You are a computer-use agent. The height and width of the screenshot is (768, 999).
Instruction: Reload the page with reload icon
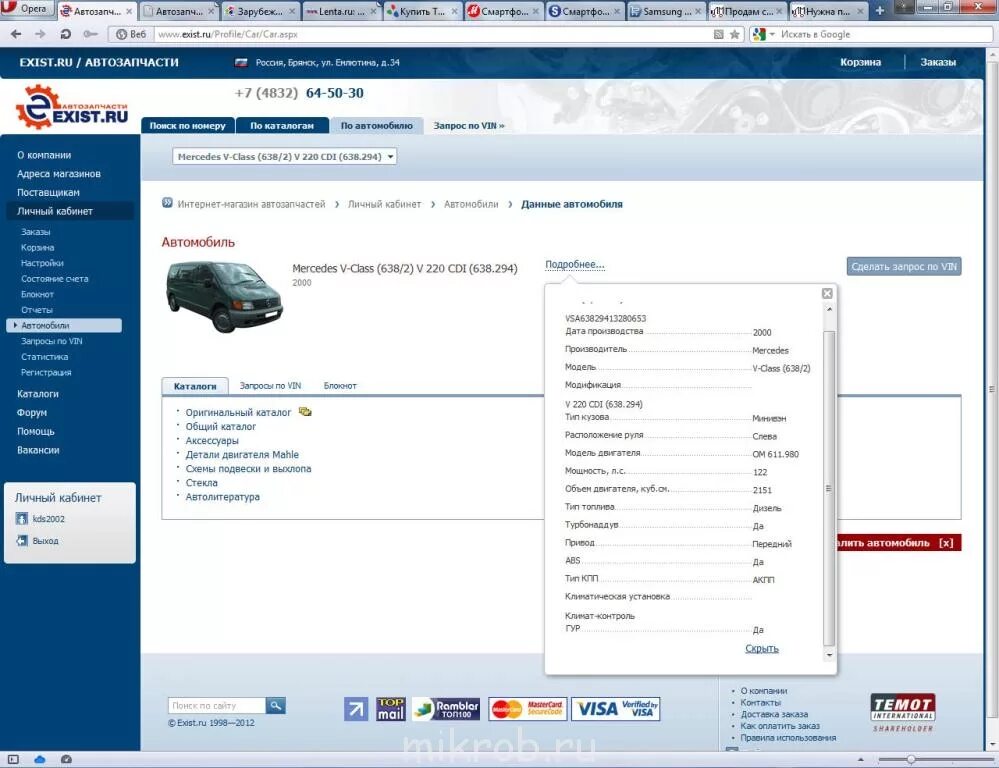(66, 34)
